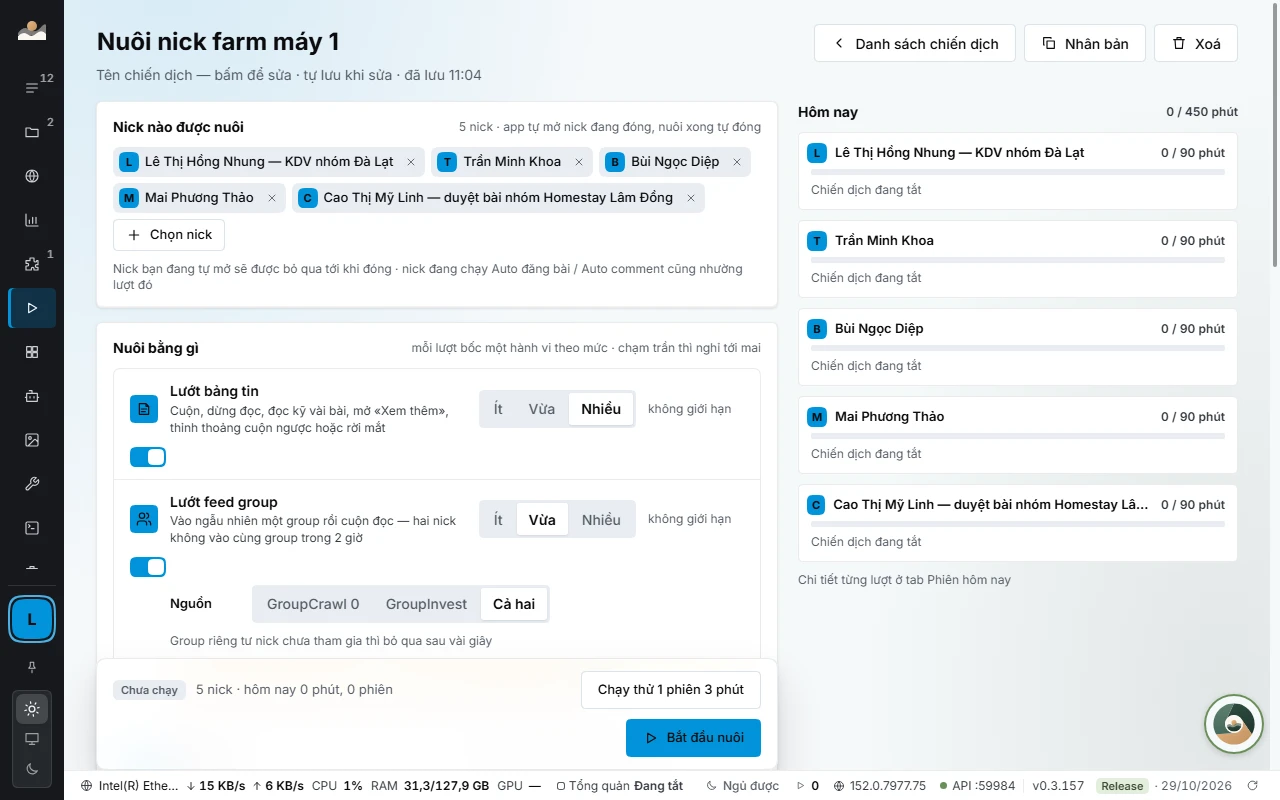Set Lướt bảng tin level to Vừa
Image resolution: width=1280 pixels, height=800 pixels.
[x=542, y=409]
